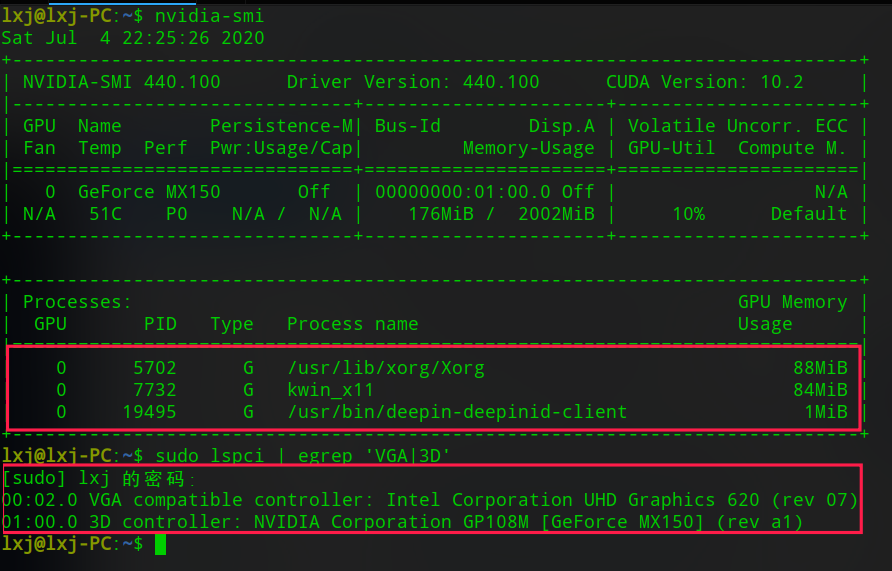Click 'Intel Corporation UHD Graphics 620' text
Screen dimensions: 892x571
pos(573,499)
